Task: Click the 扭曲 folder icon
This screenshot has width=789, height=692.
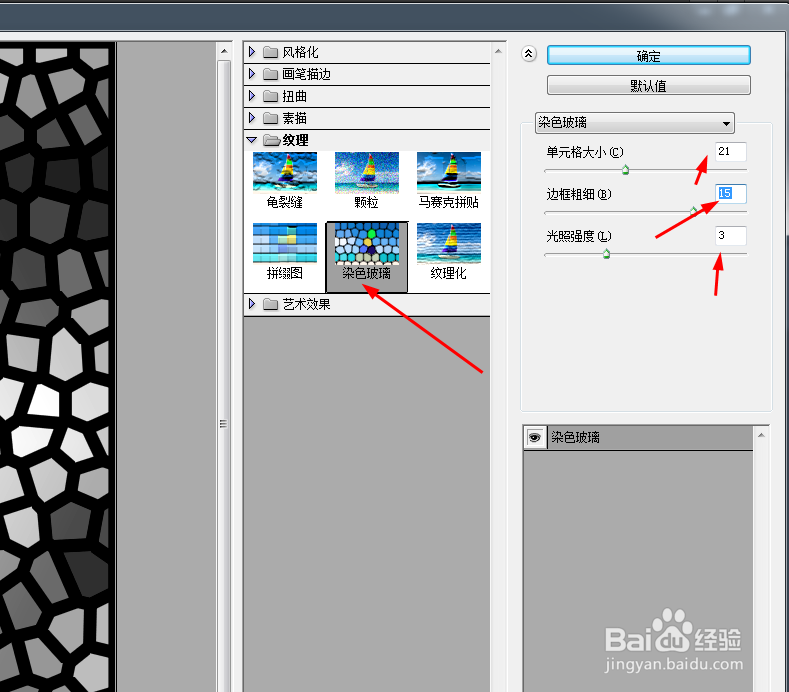Action: (x=270, y=96)
